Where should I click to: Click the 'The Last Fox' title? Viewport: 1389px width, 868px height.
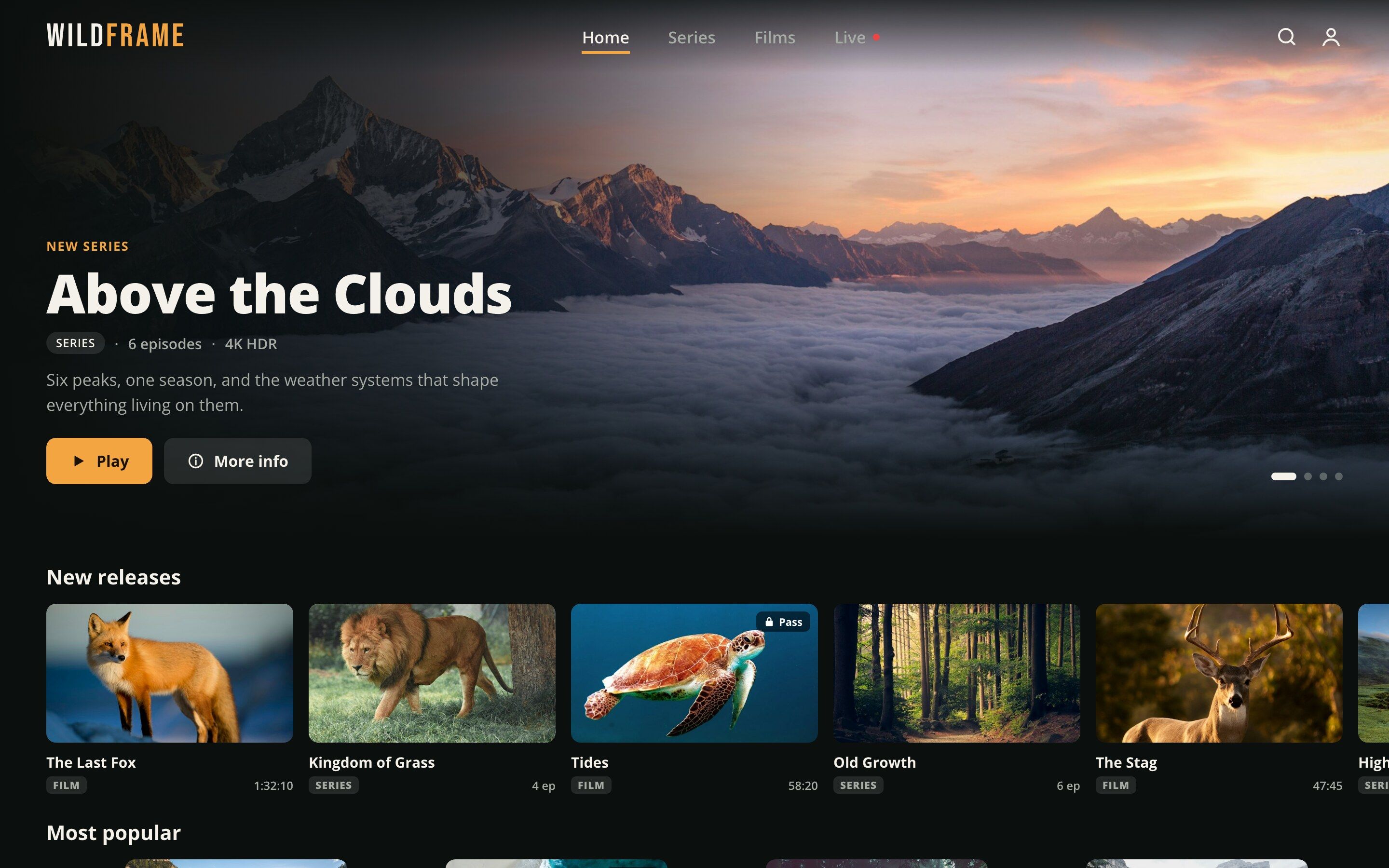tap(91, 762)
